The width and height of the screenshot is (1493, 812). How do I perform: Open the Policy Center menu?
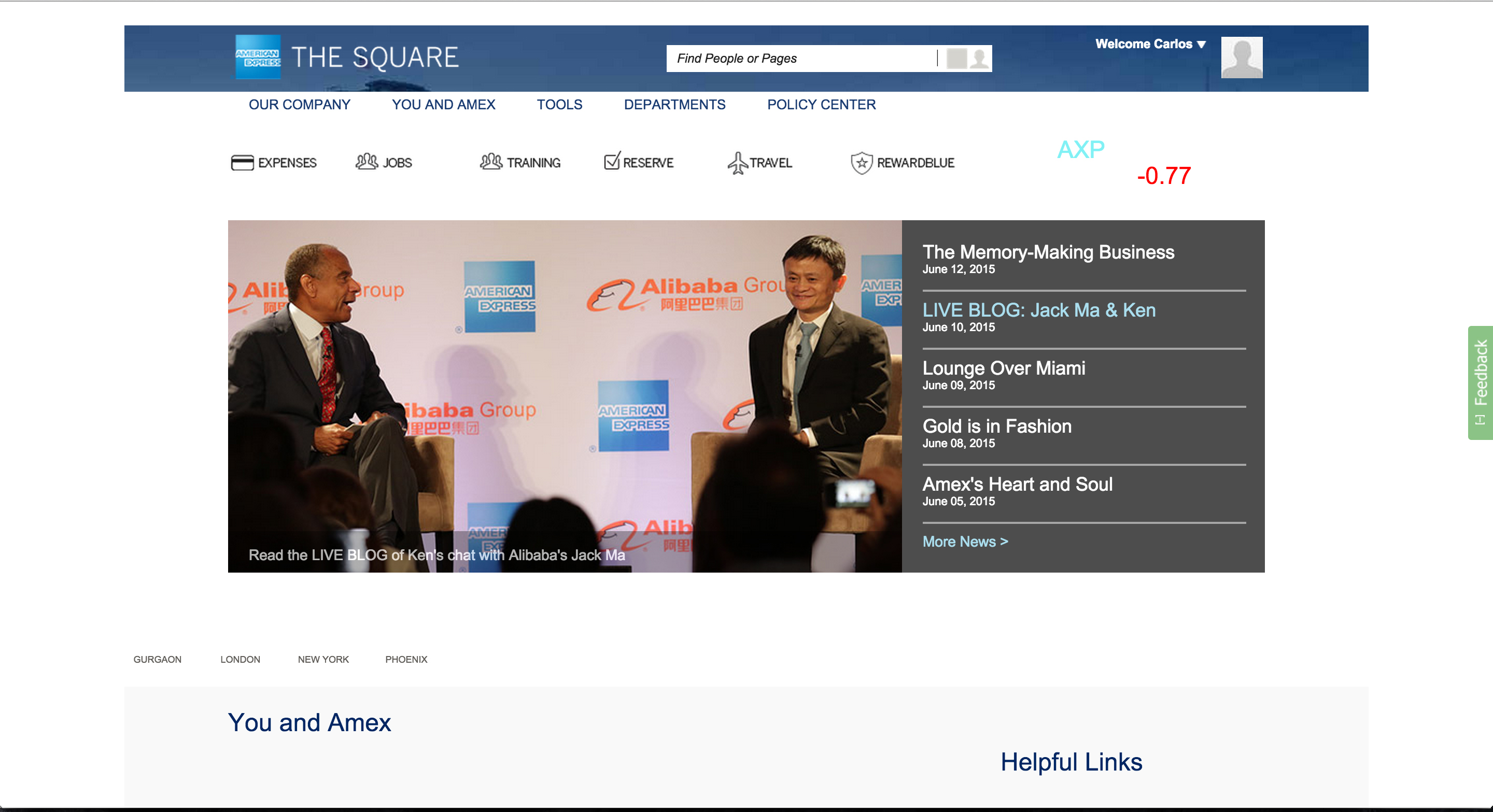coord(821,105)
